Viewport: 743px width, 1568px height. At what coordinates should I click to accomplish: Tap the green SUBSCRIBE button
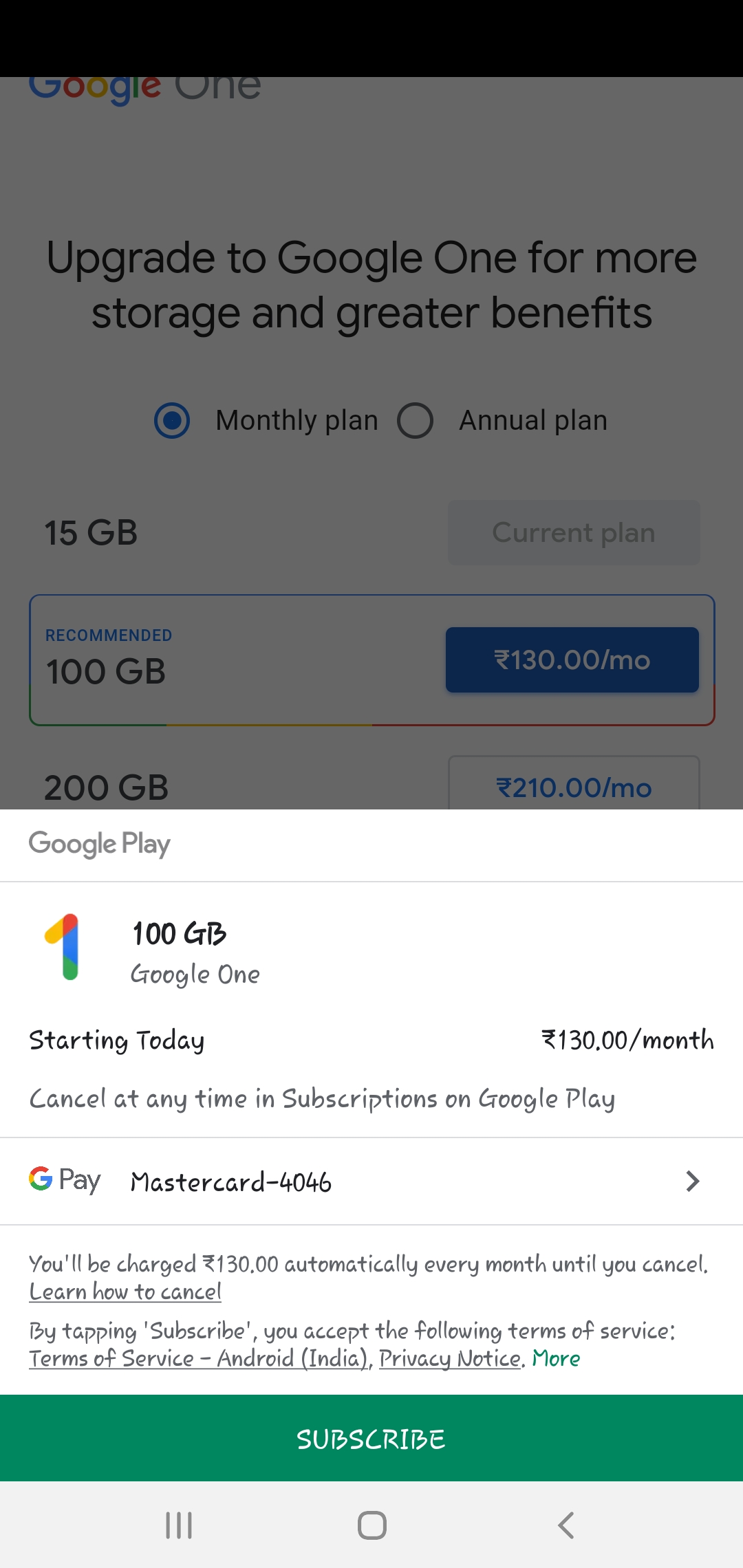[371, 1439]
